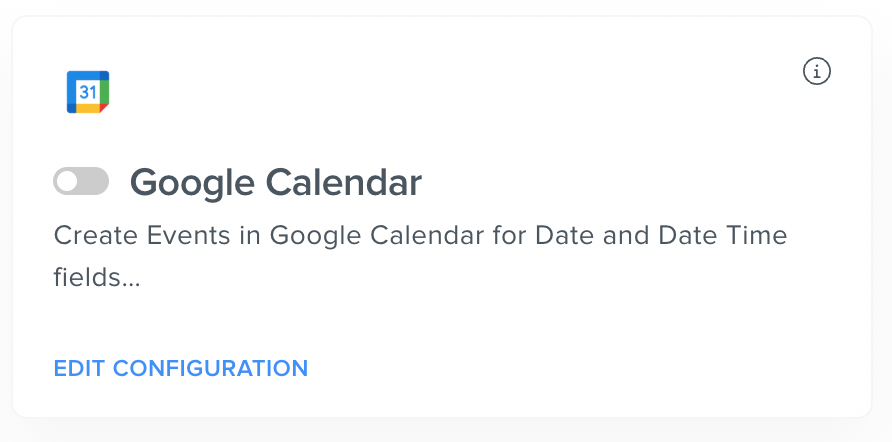
Task: Open the info icon on the card
Action: (817, 71)
